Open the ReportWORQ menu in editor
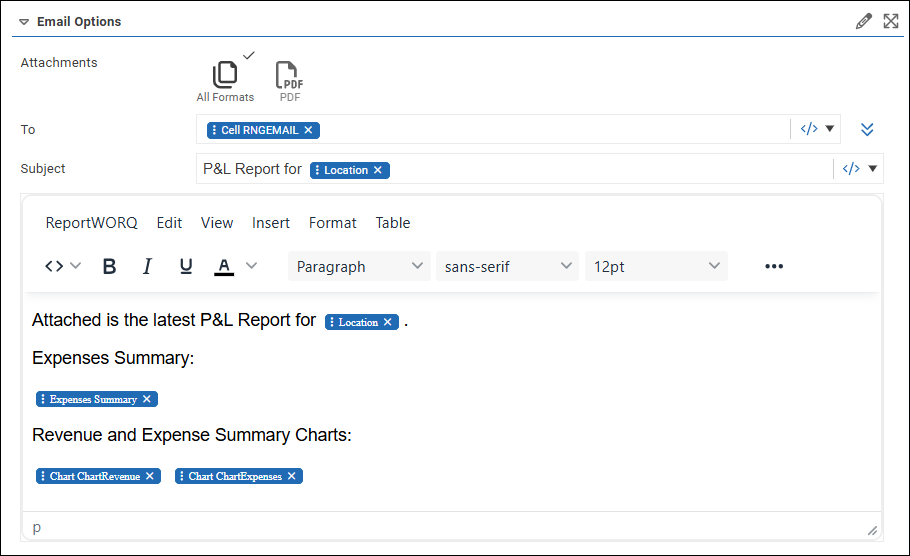 click(91, 223)
